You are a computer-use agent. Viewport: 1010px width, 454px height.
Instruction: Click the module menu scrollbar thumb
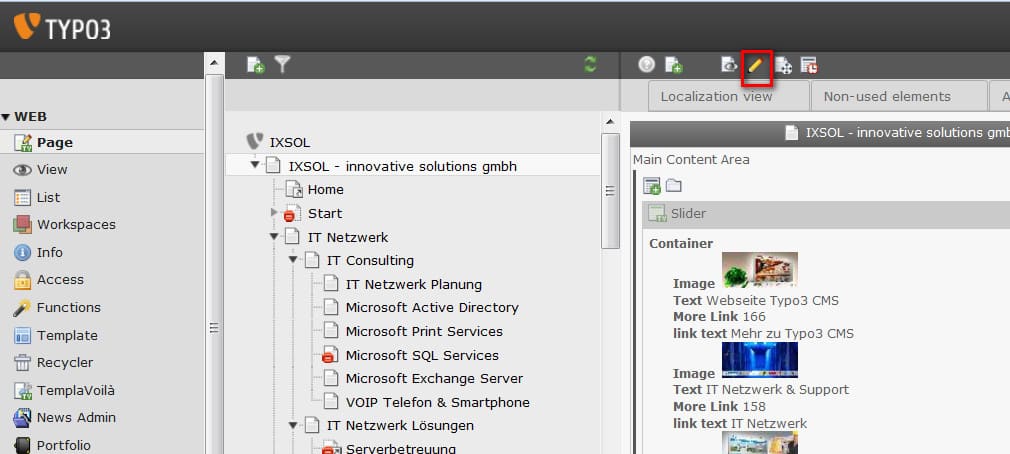214,264
